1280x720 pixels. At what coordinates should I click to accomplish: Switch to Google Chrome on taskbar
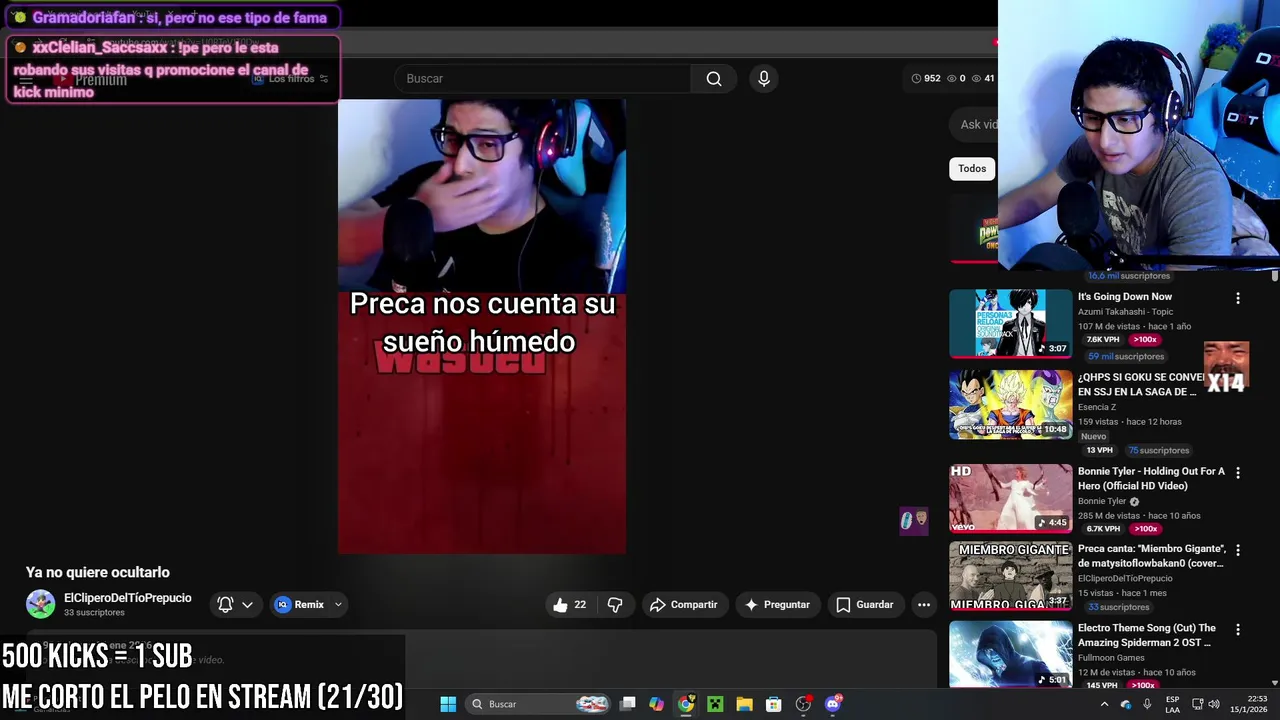(686, 704)
